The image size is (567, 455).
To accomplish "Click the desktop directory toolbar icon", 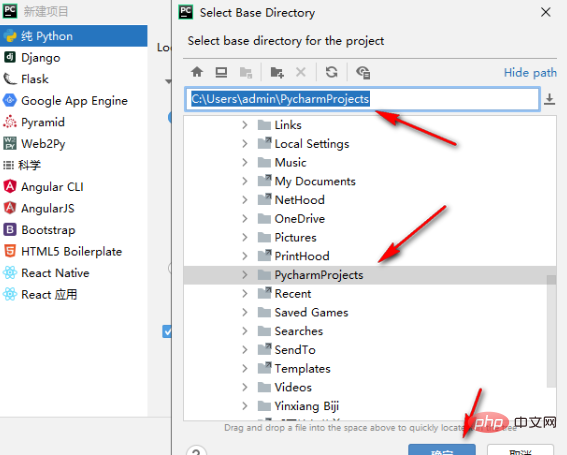I will 221,72.
